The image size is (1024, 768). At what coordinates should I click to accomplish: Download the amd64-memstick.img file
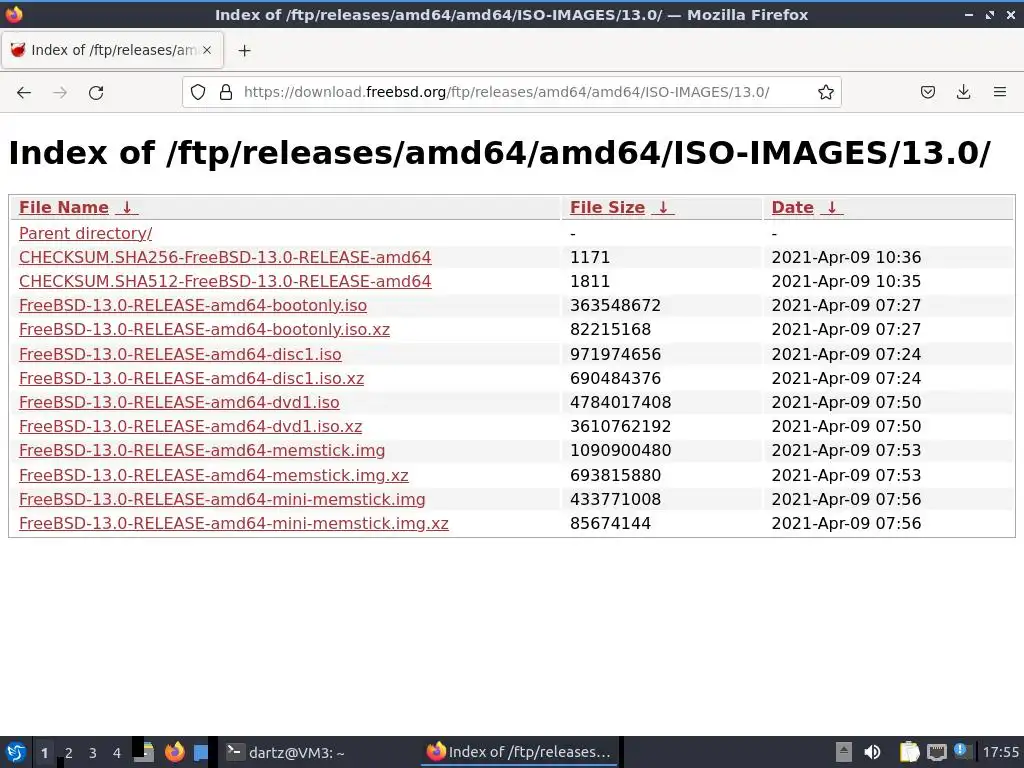tap(202, 451)
